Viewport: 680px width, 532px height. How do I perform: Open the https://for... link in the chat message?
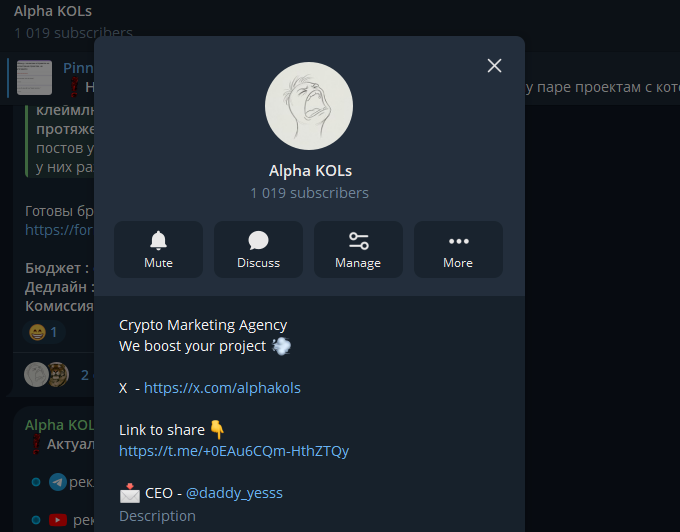(59, 230)
